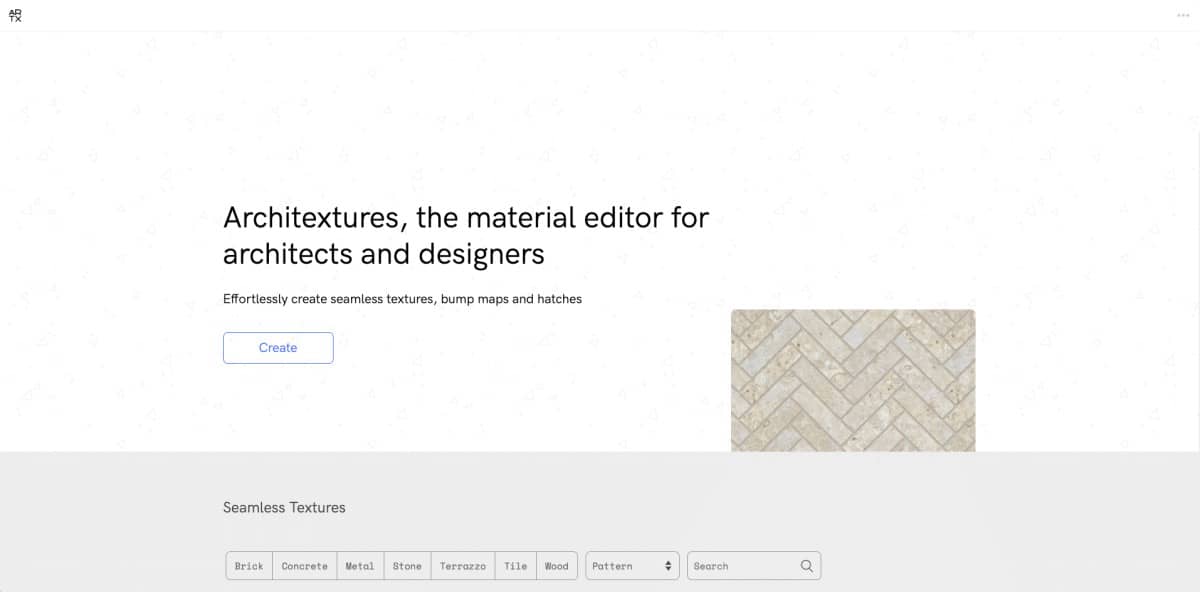Select the Metal texture filter
1200x592 pixels.
pyautogui.click(x=360, y=566)
